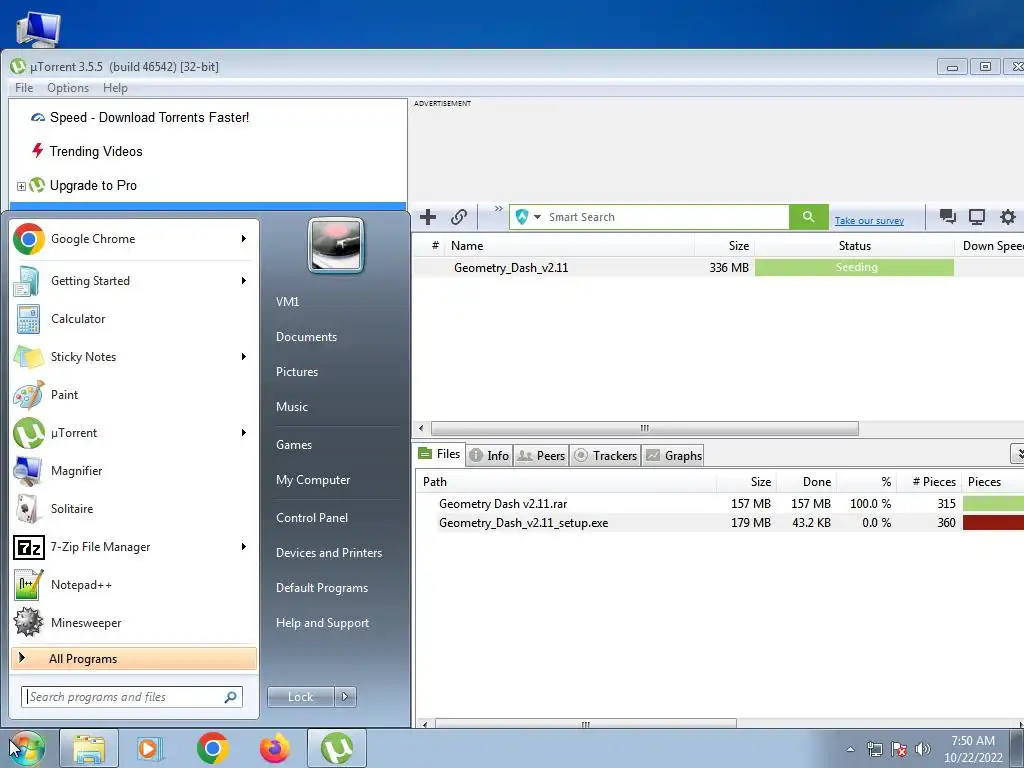Launch Paint from Start menu
1024x768 pixels.
[133, 394]
